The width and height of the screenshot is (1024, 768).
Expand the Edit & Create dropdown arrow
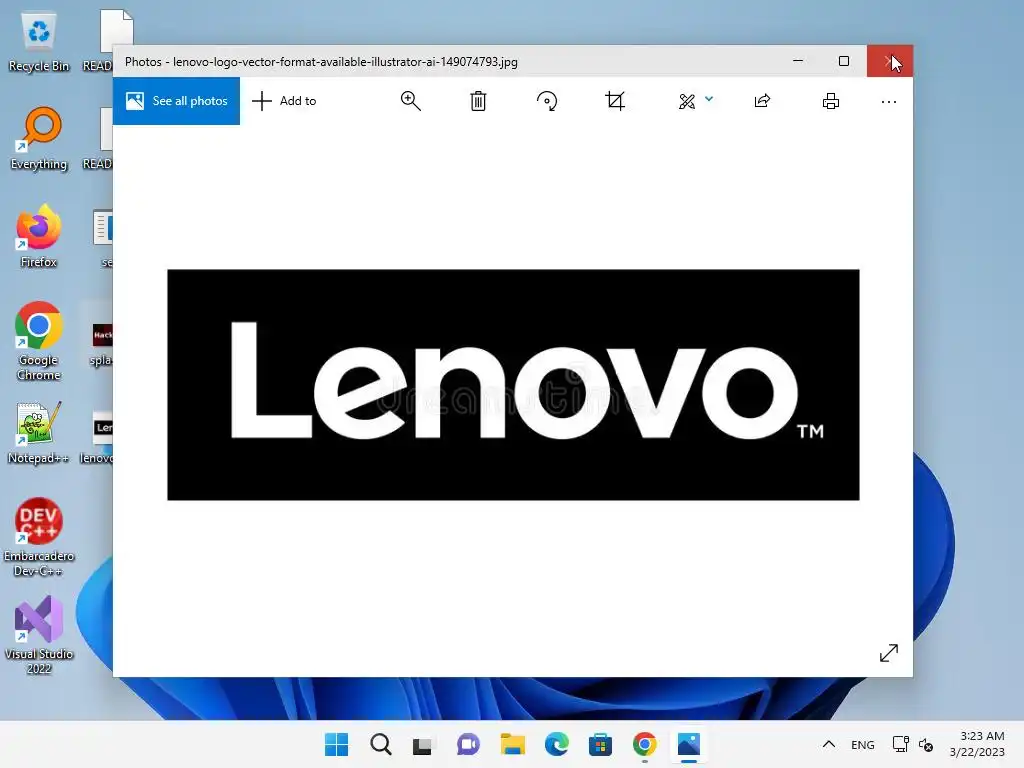709,99
